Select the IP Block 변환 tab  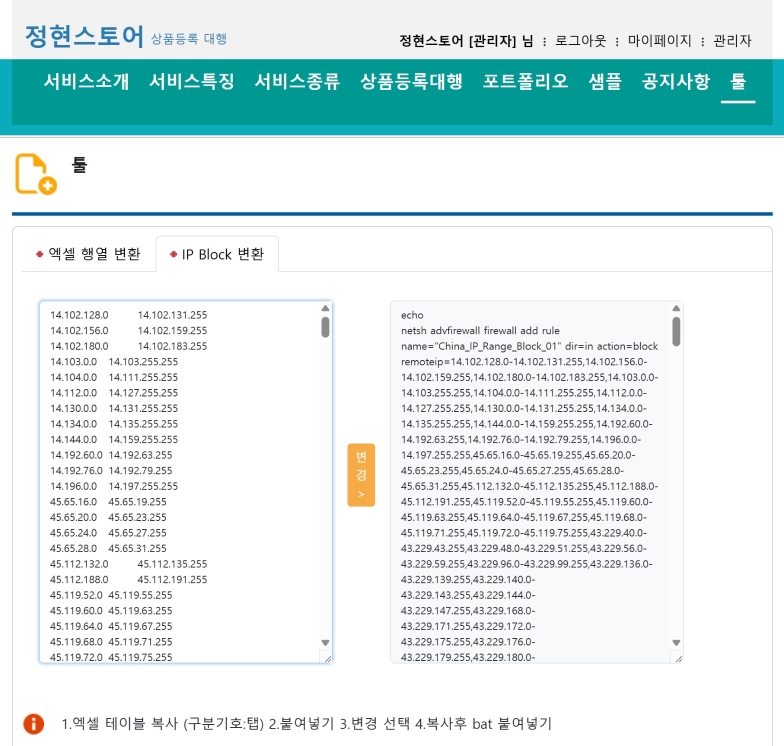[x=216, y=254]
